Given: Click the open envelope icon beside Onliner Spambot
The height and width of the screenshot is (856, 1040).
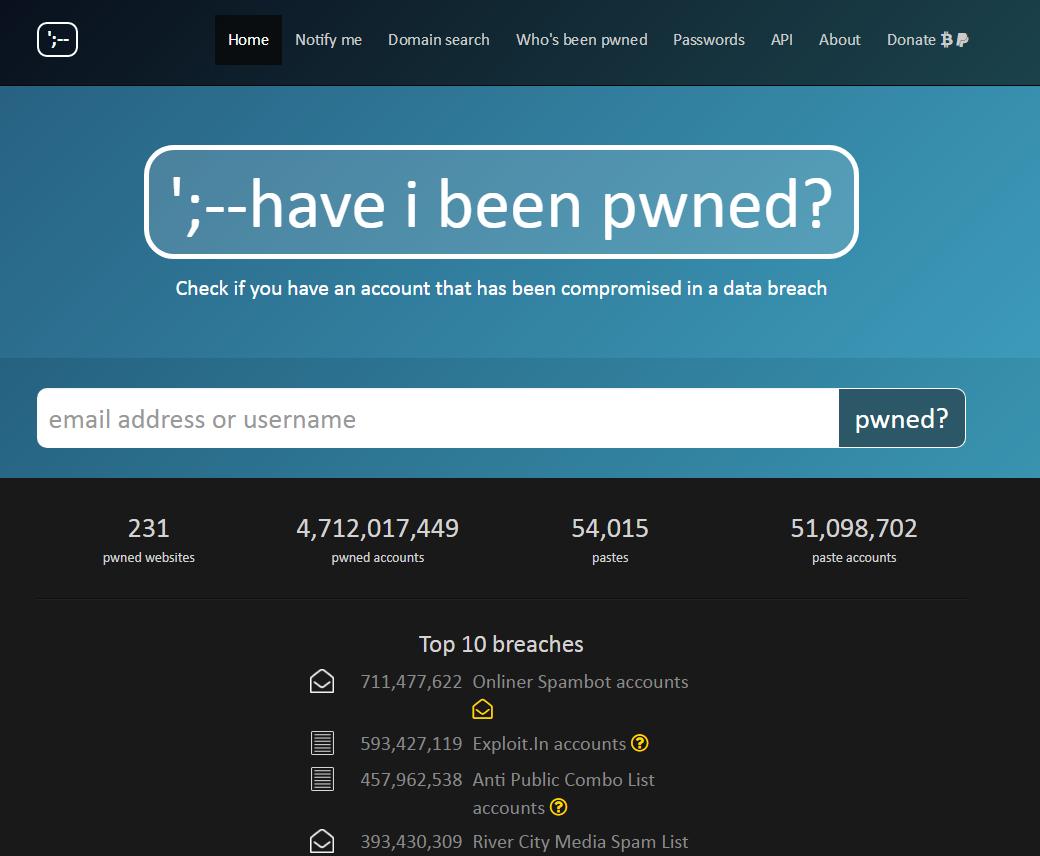Looking at the screenshot, I should click(x=322, y=682).
